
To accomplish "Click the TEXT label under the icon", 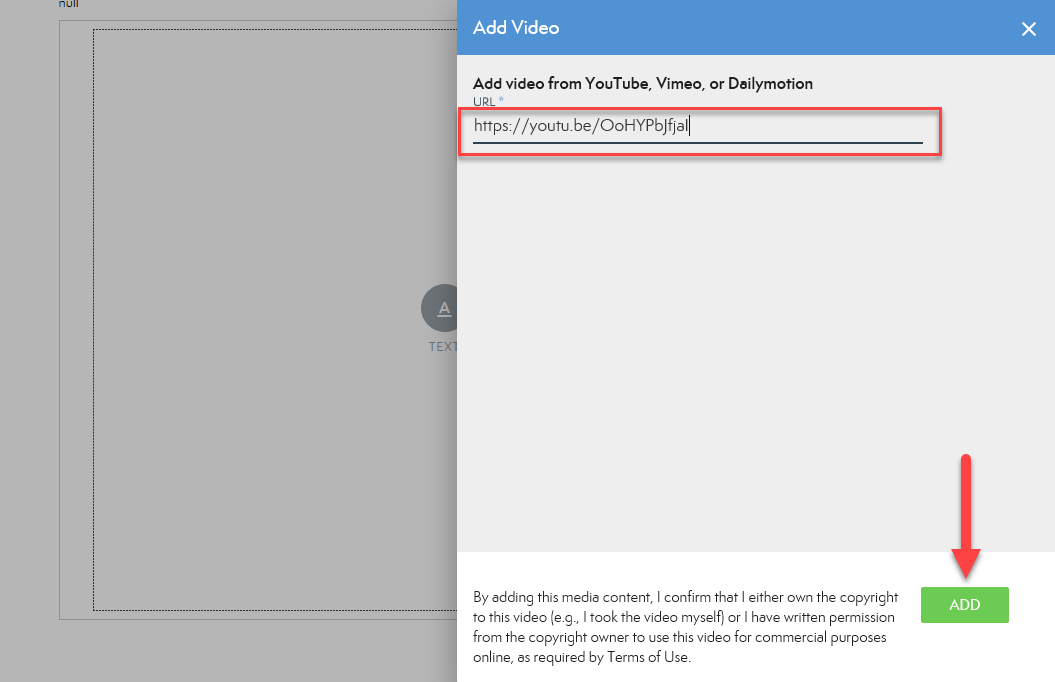I will point(442,347).
